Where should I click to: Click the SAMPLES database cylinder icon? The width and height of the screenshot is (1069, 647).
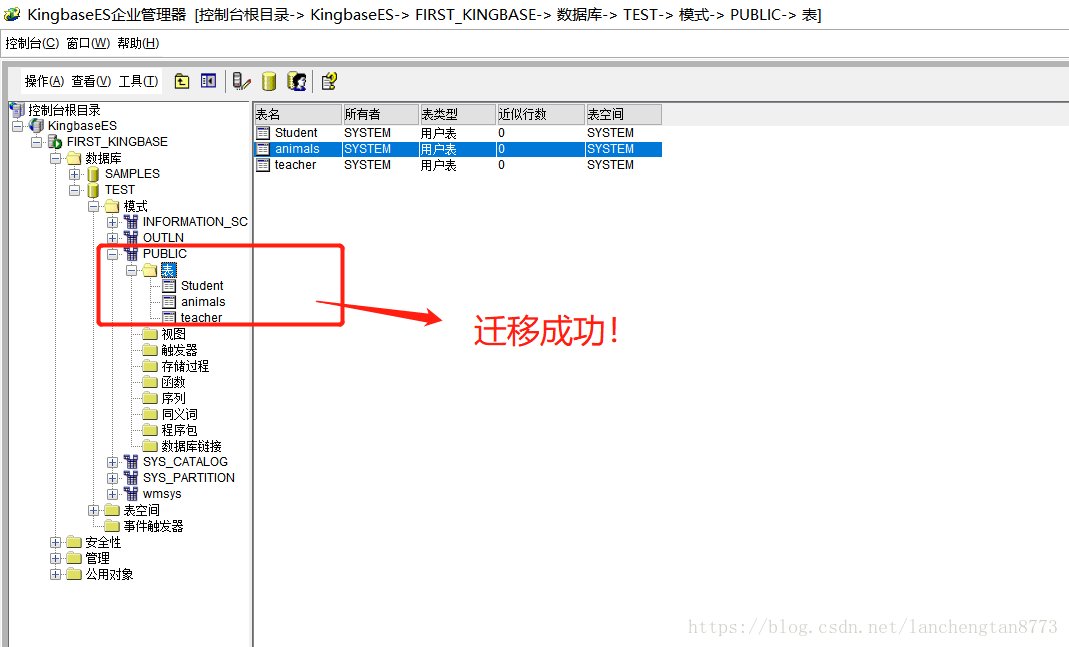point(93,174)
